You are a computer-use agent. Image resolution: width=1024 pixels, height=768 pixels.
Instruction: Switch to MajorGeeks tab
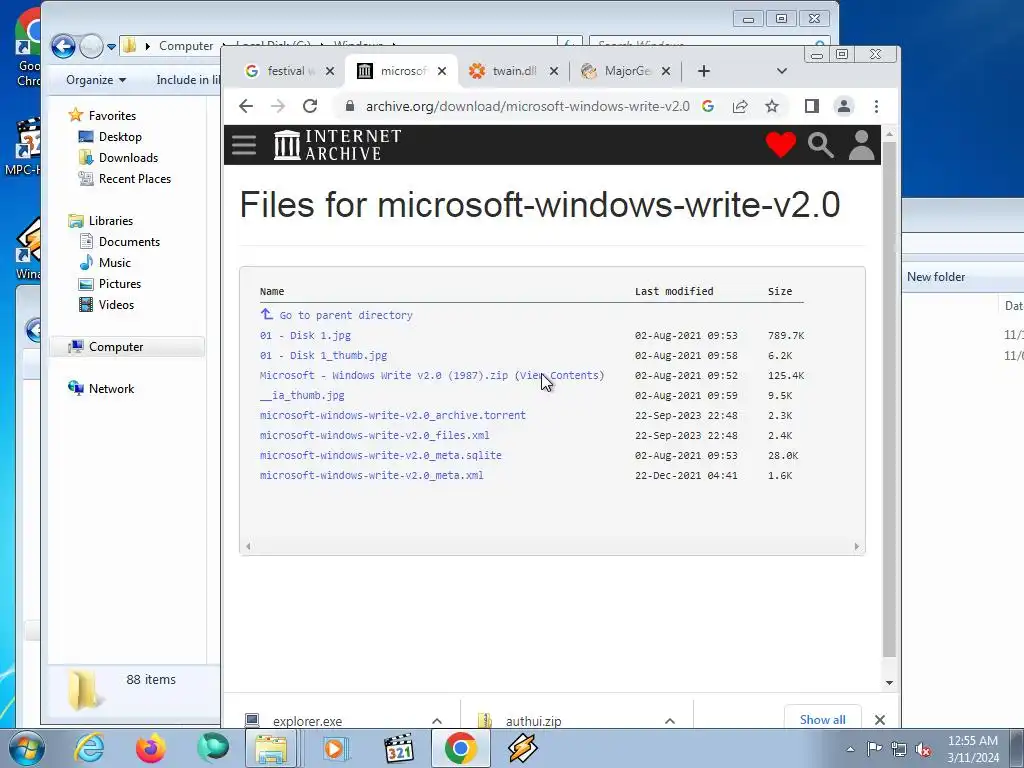tap(618, 71)
